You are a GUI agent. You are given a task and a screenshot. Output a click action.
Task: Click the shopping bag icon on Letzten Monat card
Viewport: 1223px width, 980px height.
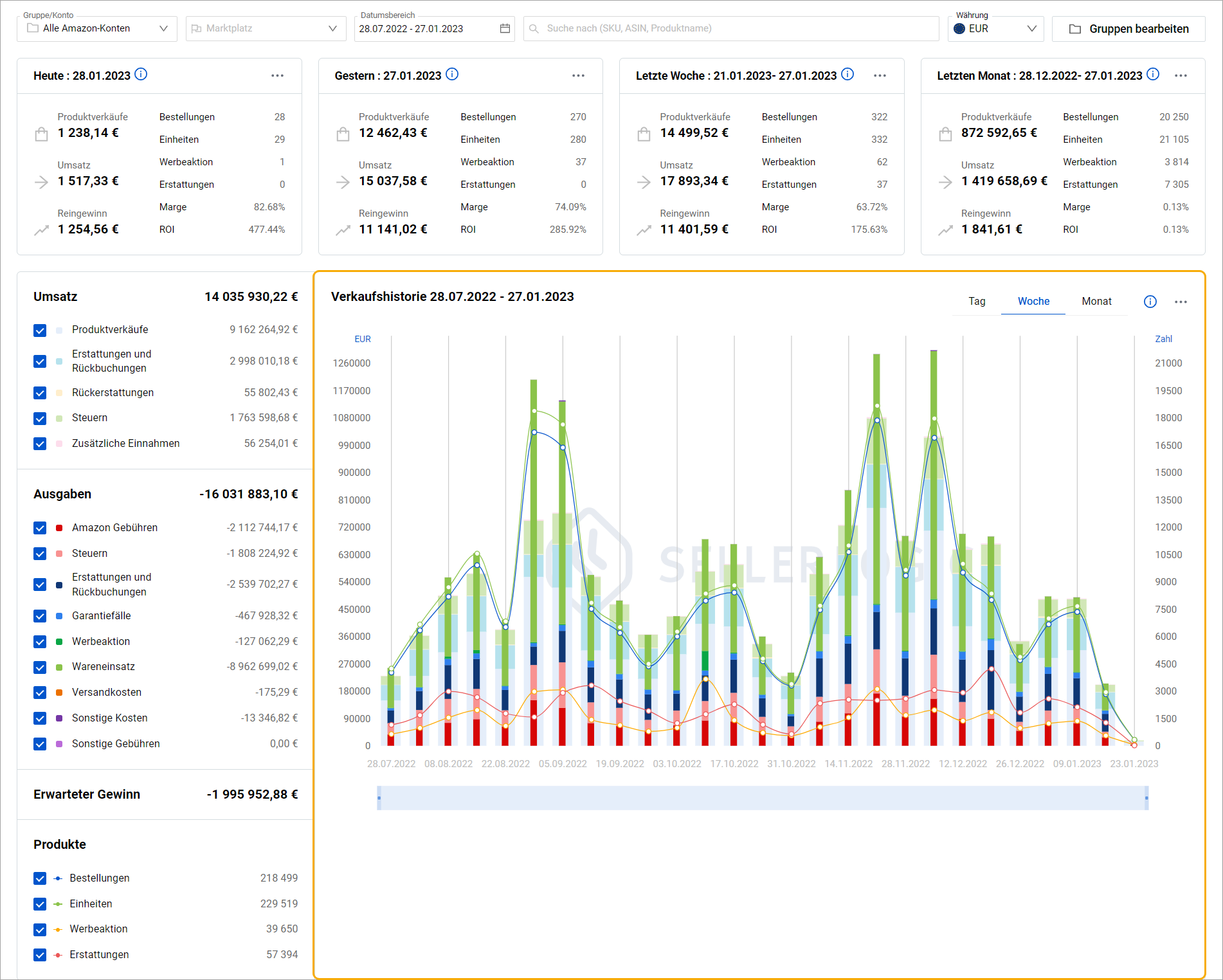[x=945, y=134]
